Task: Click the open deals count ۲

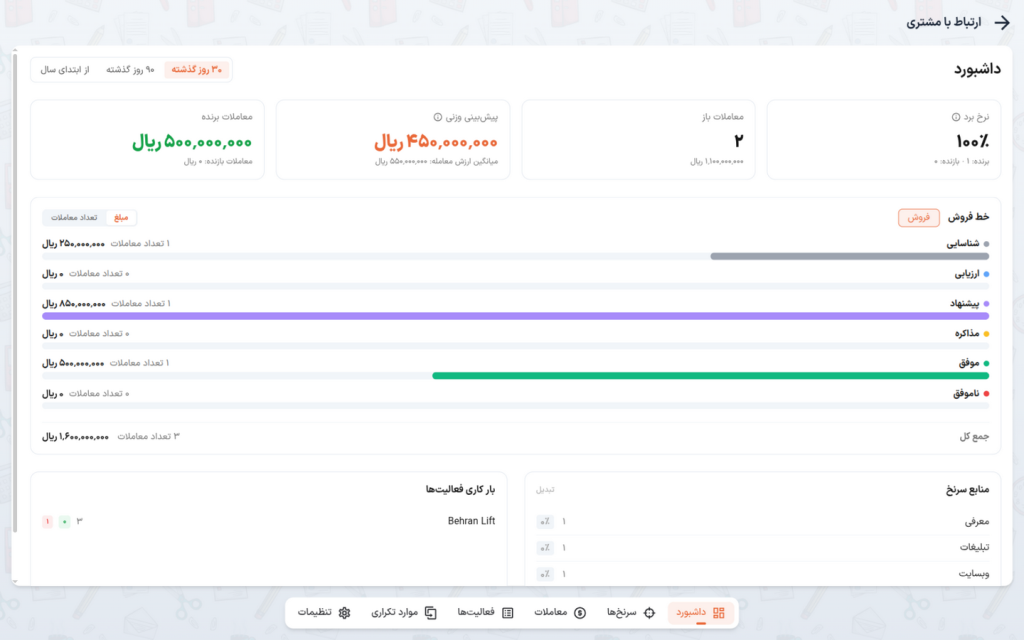Action: tap(739, 141)
